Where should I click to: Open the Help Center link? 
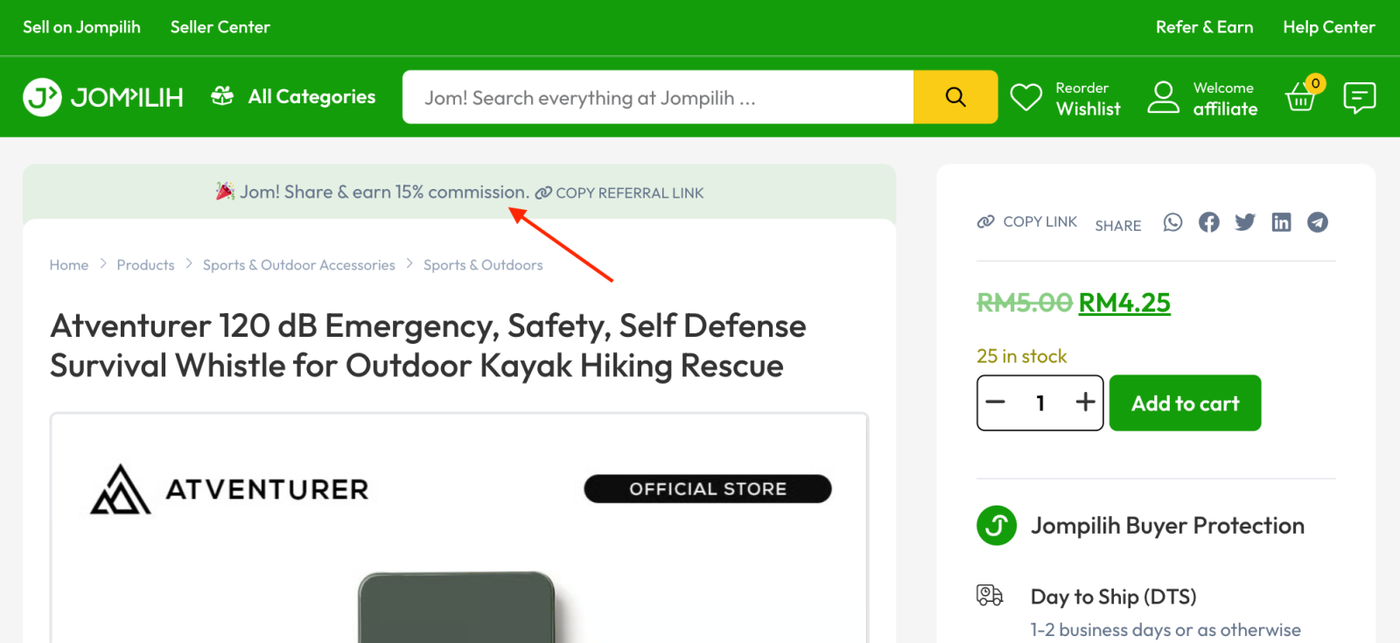coord(1329,27)
